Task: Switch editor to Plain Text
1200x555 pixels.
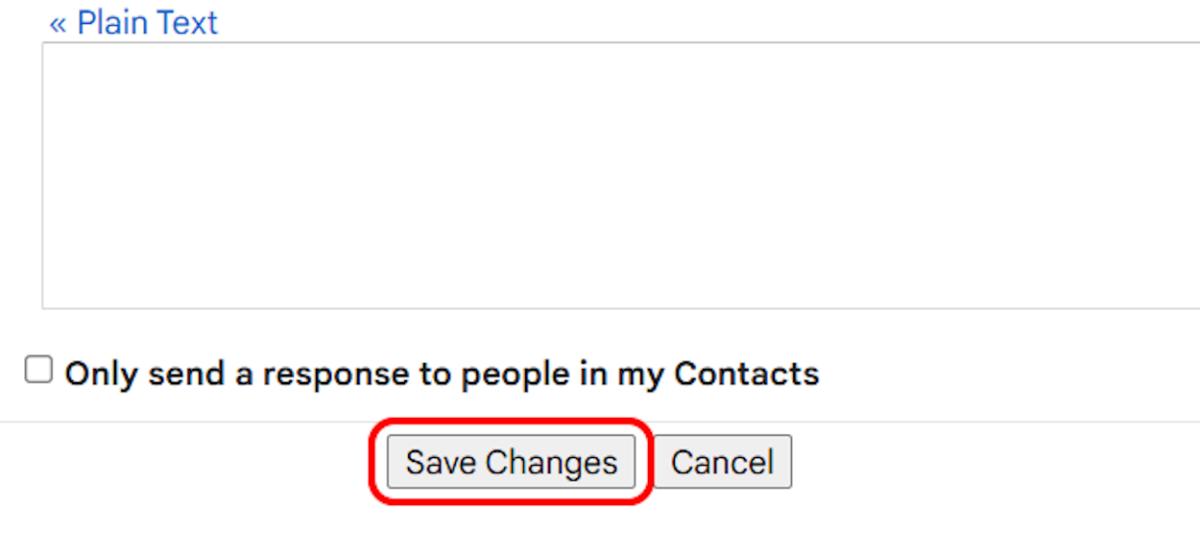Action: click(134, 22)
